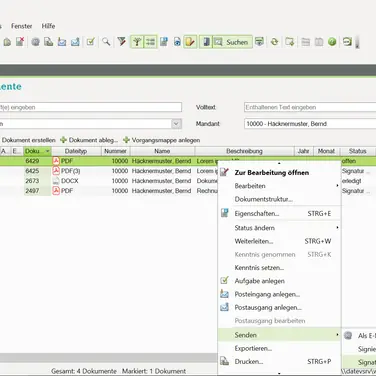Click the green sphere icon in the toolbar

332,42
